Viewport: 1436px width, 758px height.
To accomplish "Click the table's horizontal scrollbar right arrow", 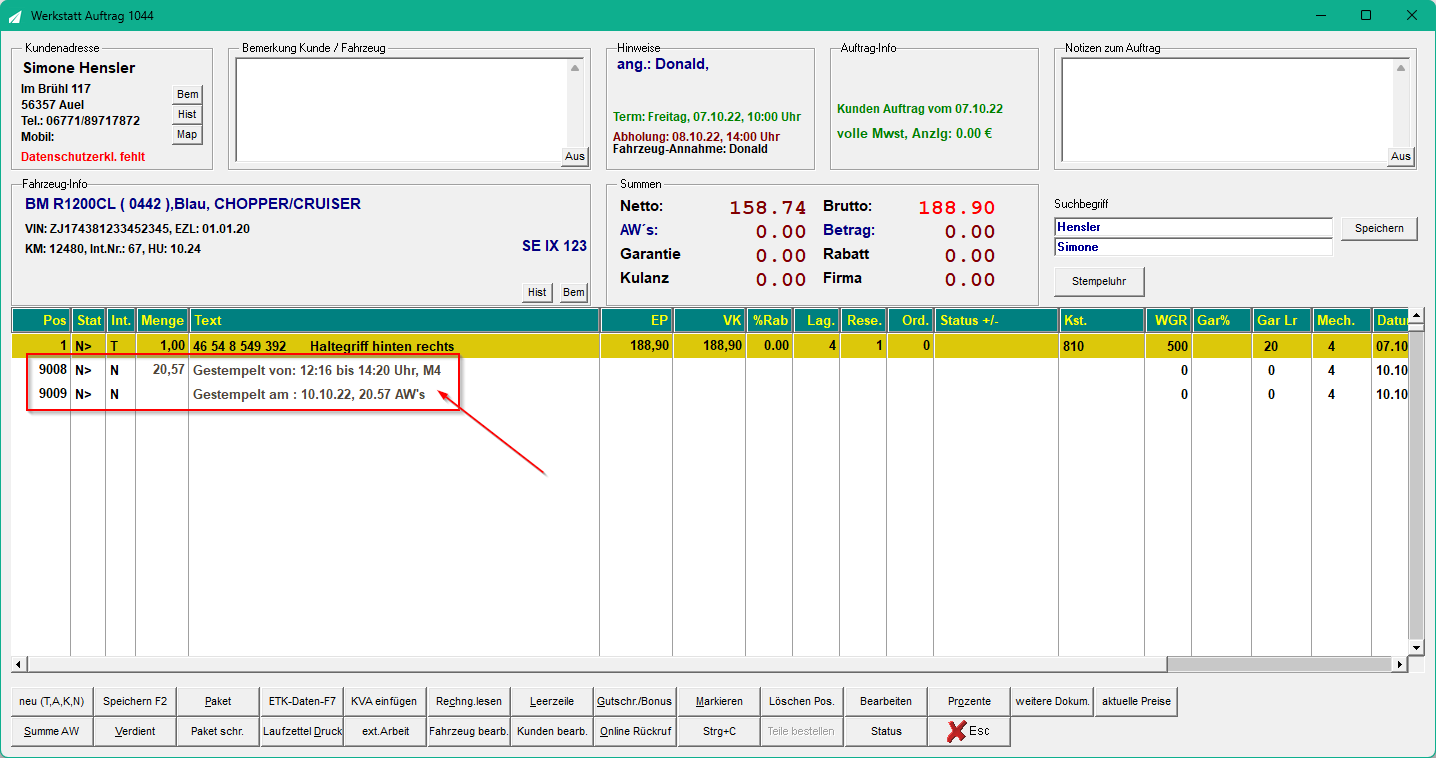I will pyautogui.click(x=1399, y=664).
